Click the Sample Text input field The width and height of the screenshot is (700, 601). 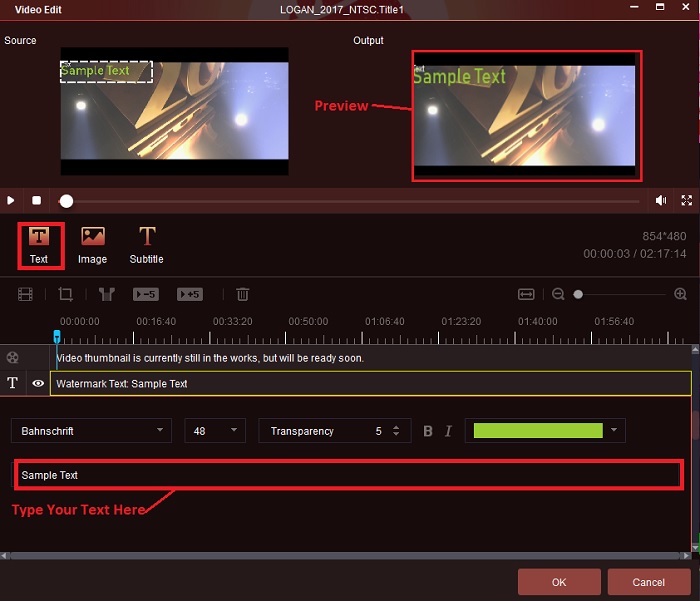pyautogui.click(x=348, y=475)
